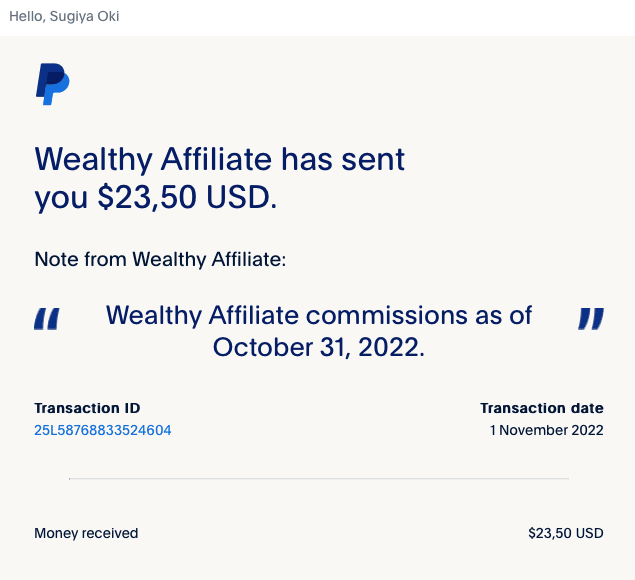Click 'October 31, 2022.' in the note
Viewport: 635px width, 580px height.
[x=319, y=348]
